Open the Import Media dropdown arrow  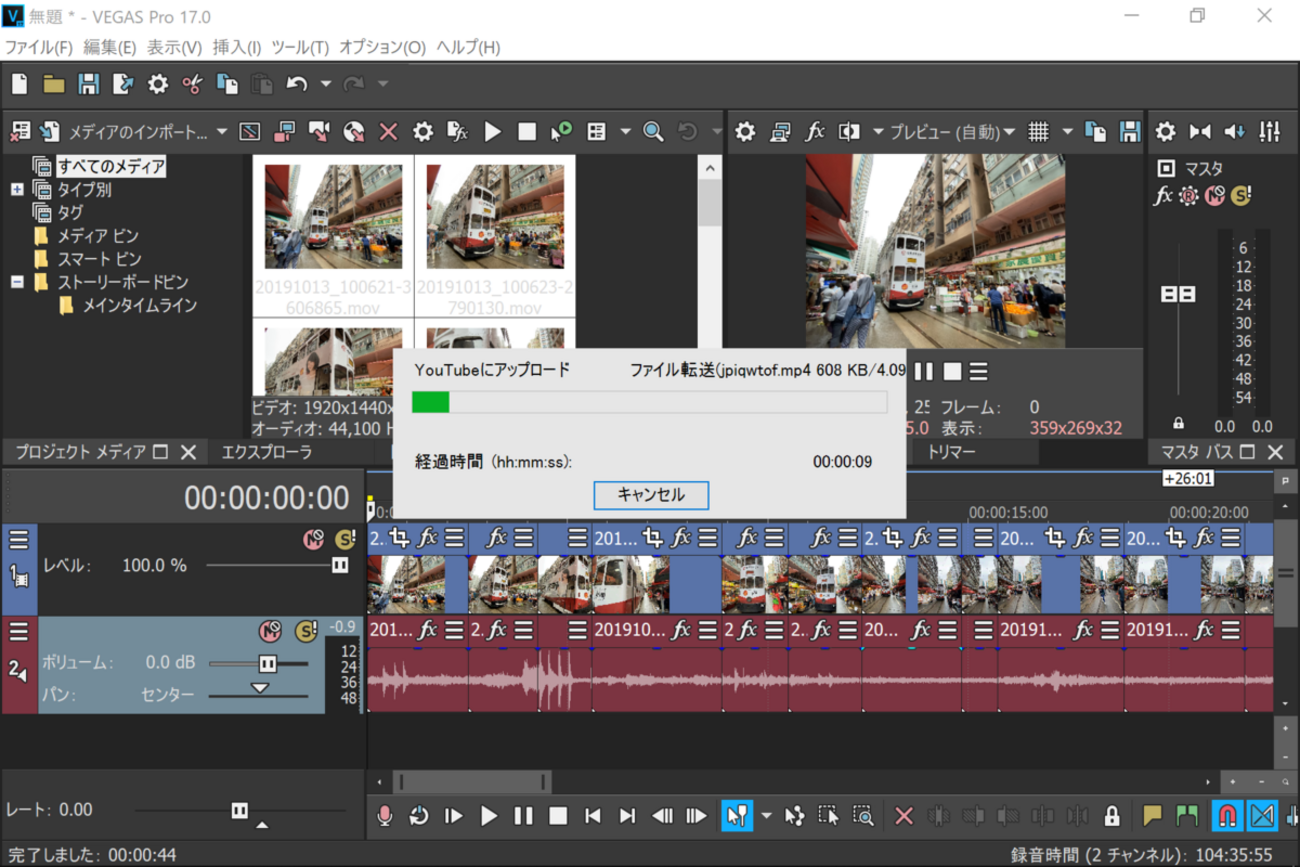(x=222, y=132)
